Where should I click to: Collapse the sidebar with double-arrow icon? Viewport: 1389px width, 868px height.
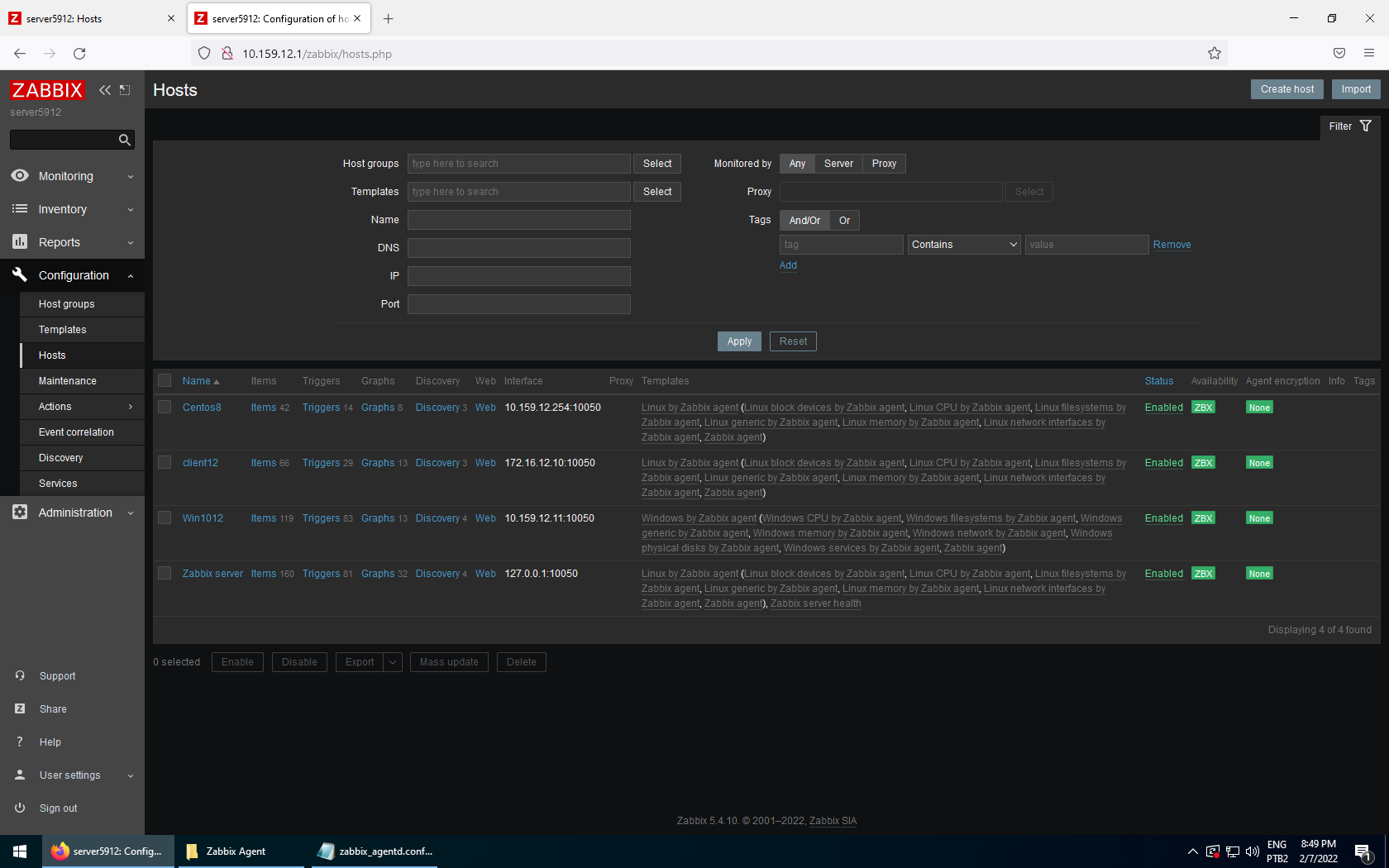point(105,90)
